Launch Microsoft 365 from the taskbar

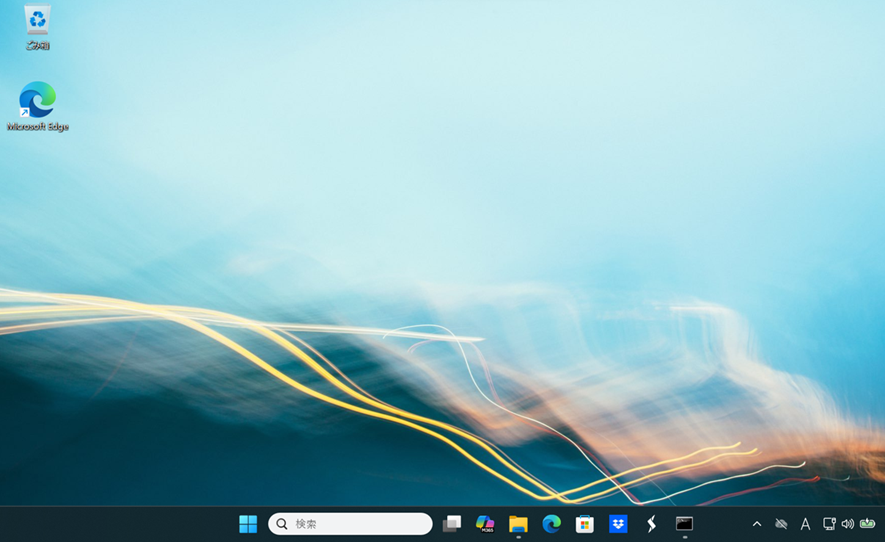pyautogui.click(x=485, y=524)
